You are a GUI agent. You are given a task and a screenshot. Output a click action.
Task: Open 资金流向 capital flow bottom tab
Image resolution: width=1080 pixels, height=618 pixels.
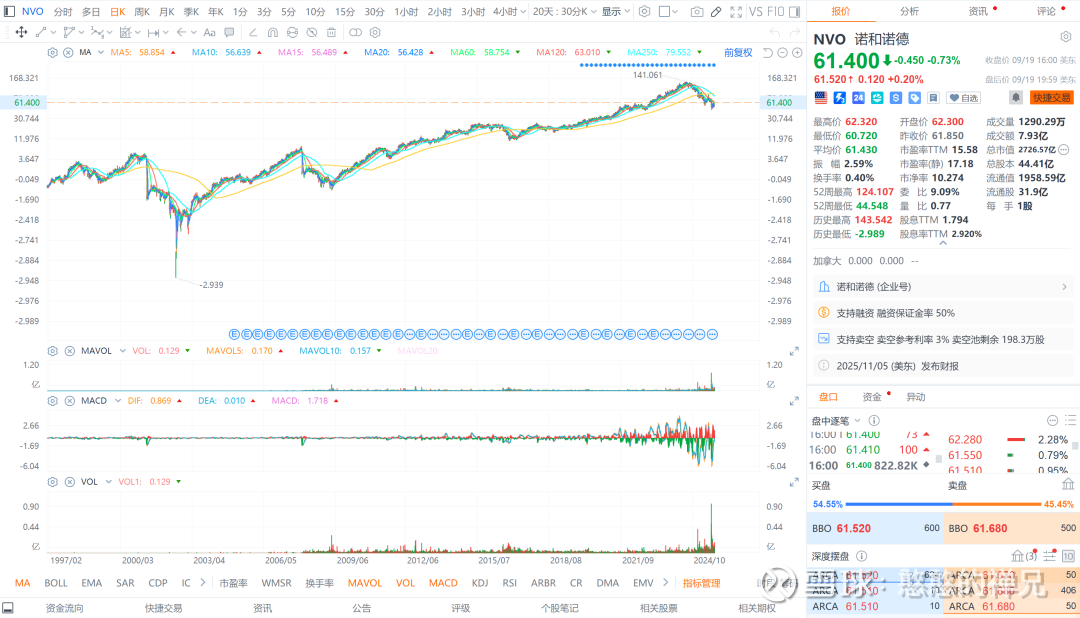pos(65,608)
